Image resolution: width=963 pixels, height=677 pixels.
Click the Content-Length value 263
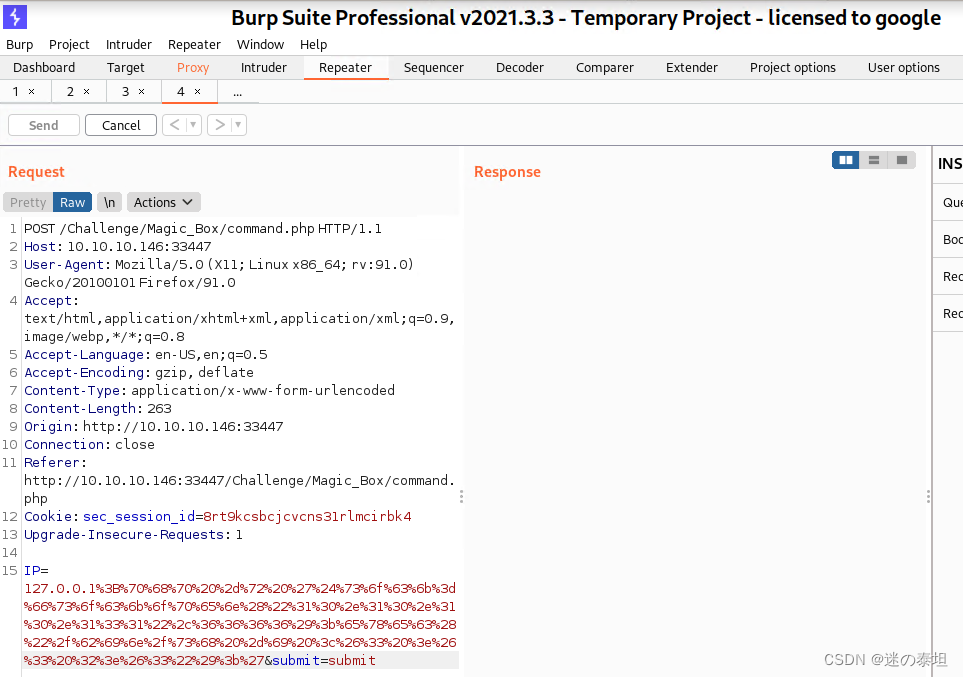tap(159, 409)
